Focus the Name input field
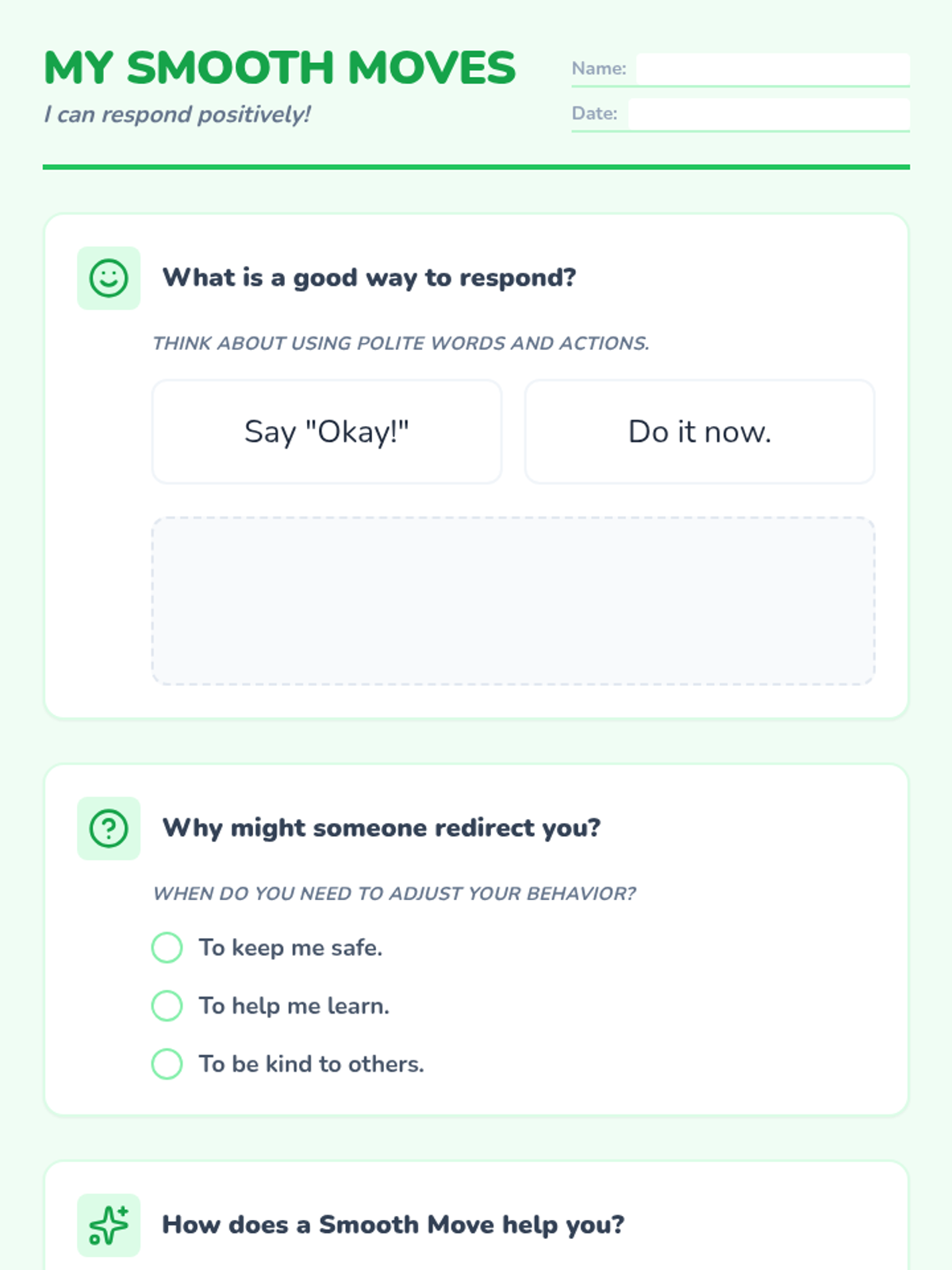 tap(773, 68)
